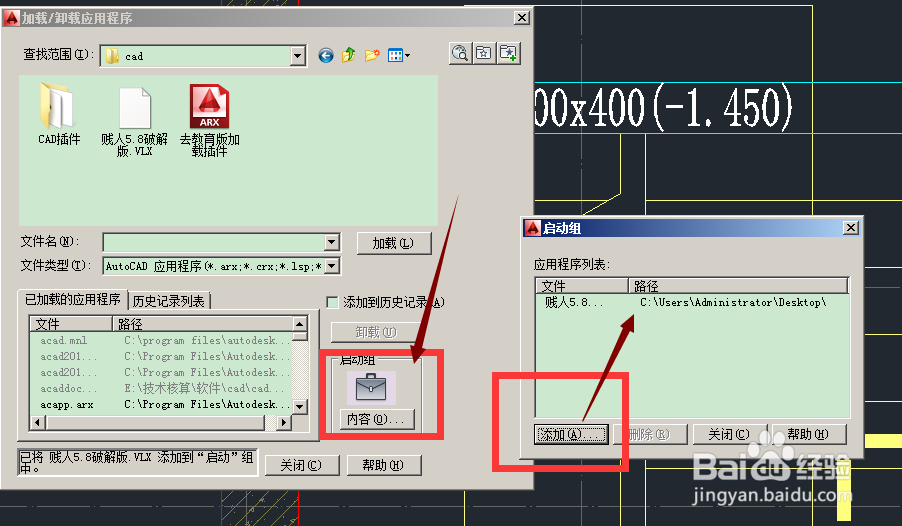Enable 添加到历史记录 checkbox

(x=332, y=302)
